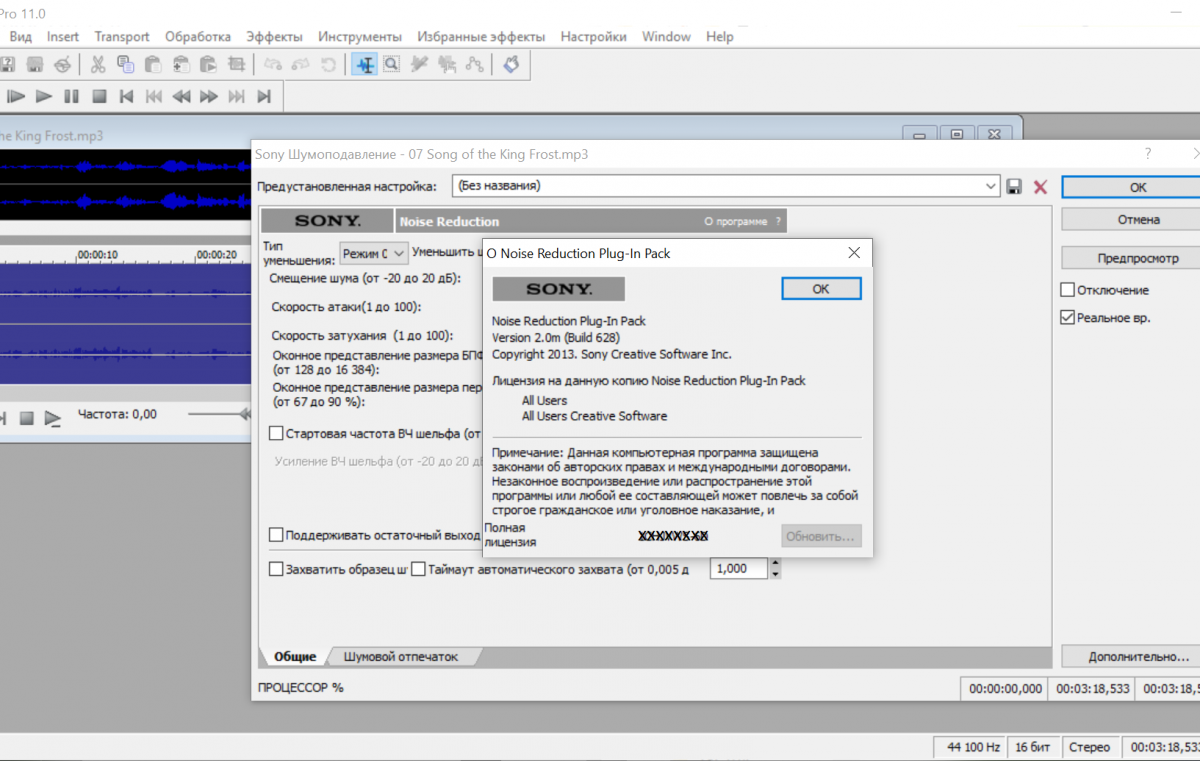1200x761 pixels.
Task: Click the last icon on the main toolbar
Action: 511,65
